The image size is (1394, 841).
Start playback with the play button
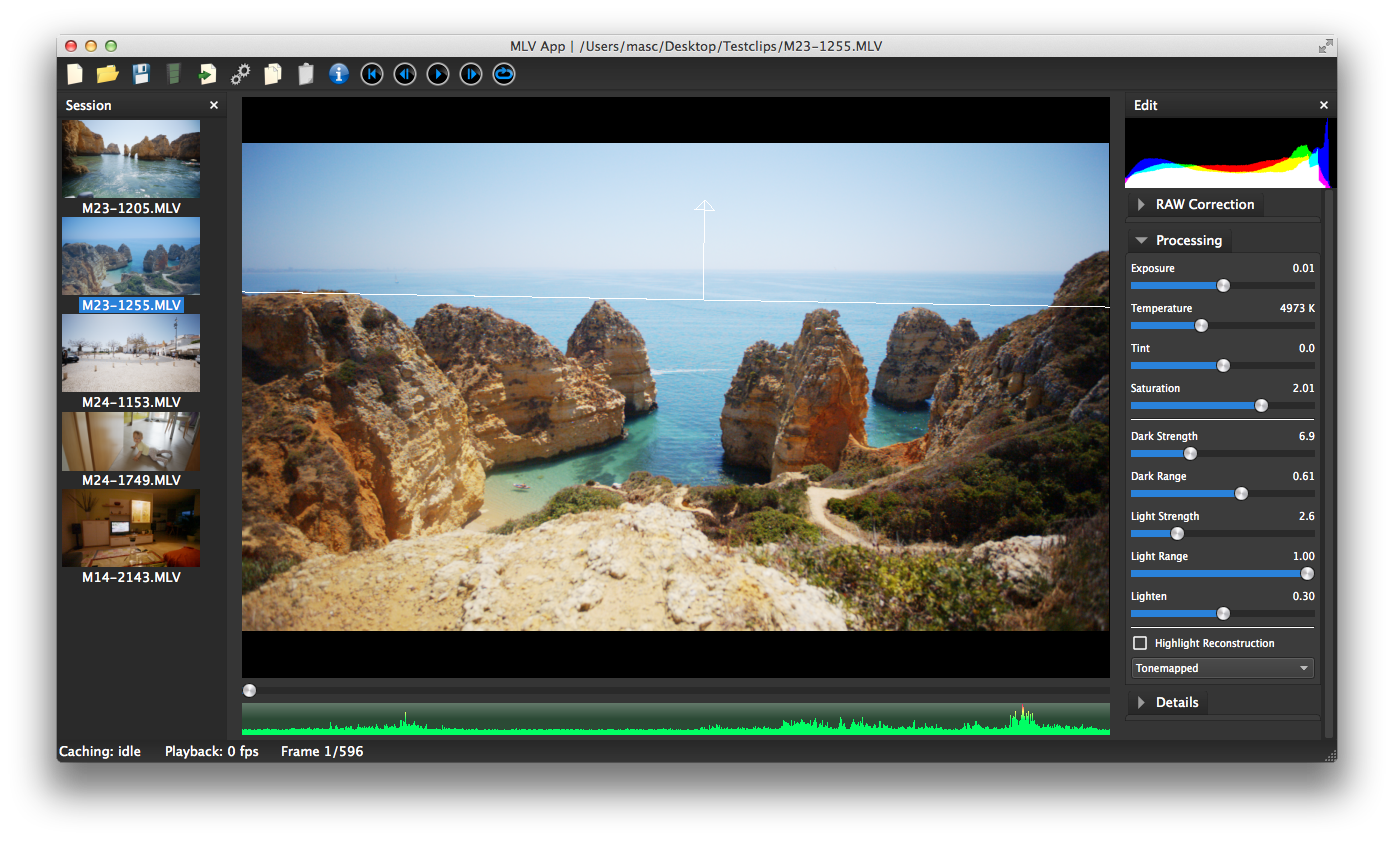(438, 74)
